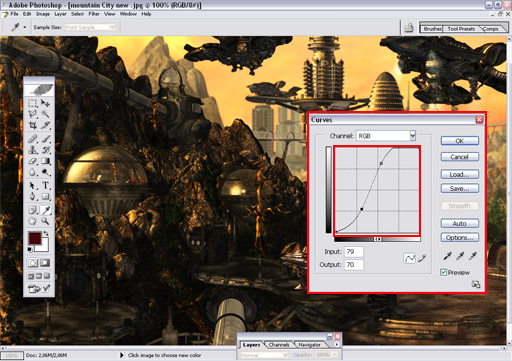Select the Pen tool
512x361 pixels.
[x=32, y=196]
